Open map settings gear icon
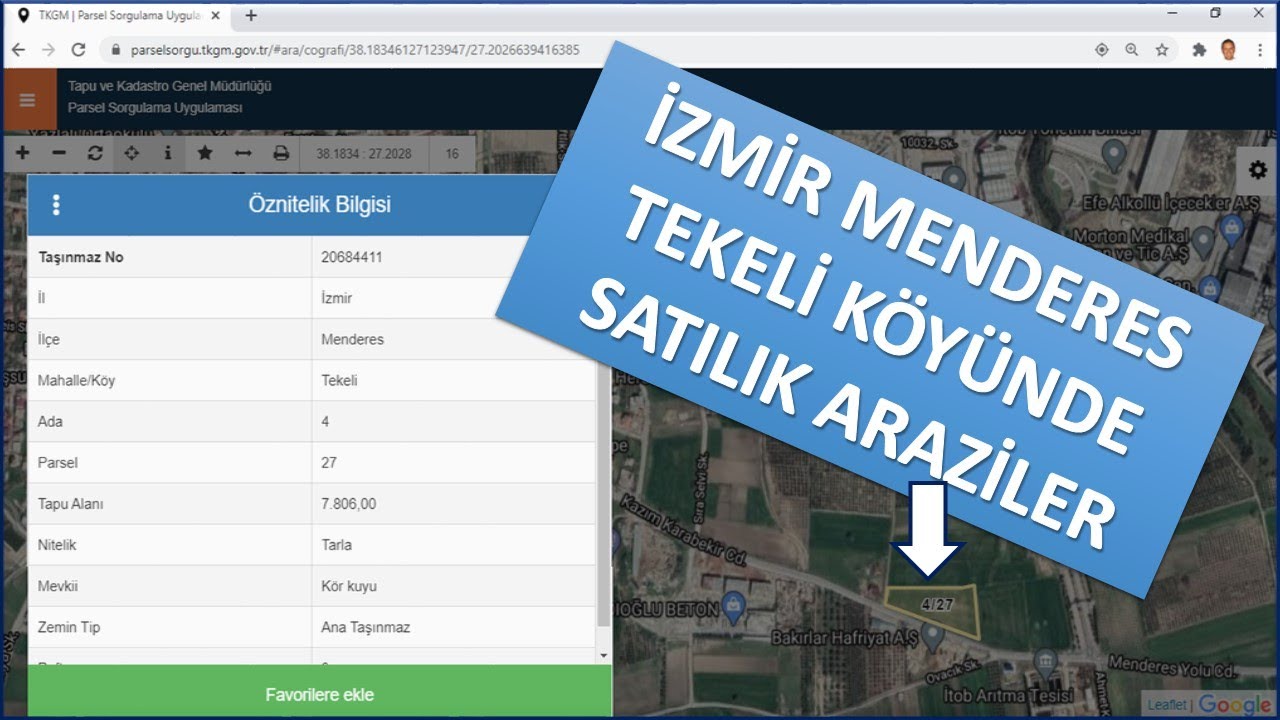1280x720 pixels. point(1258,171)
